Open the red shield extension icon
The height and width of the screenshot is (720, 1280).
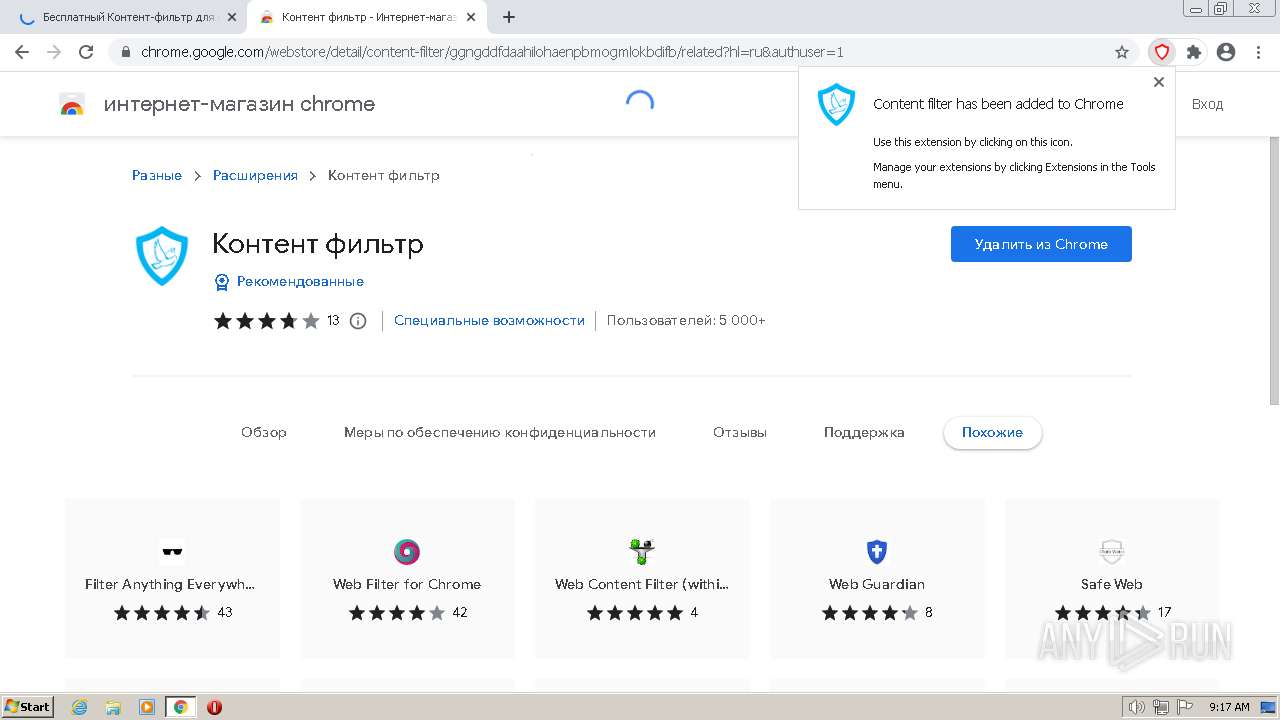pos(1162,52)
